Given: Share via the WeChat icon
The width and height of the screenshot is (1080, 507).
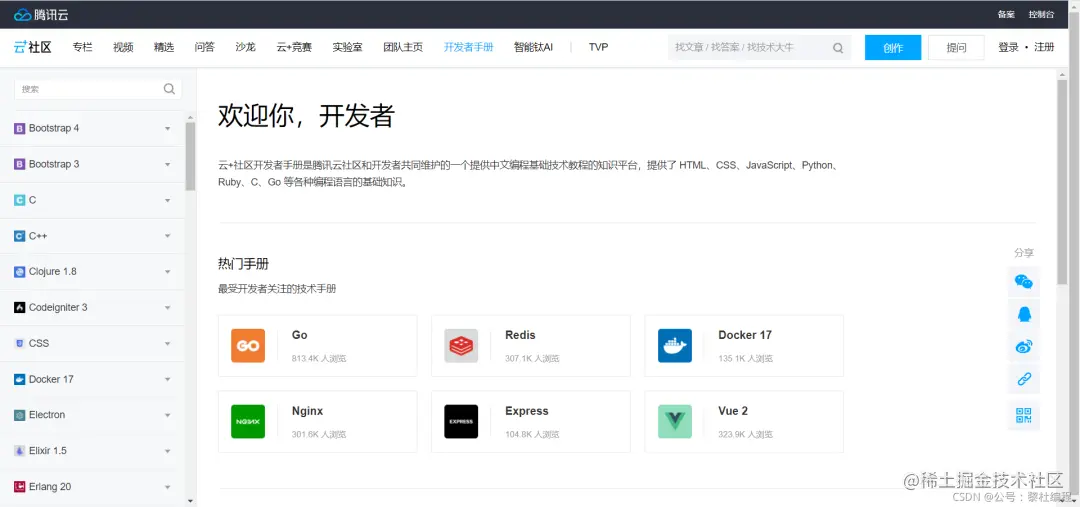Looking at the screenshot, I should point(1024,281).
